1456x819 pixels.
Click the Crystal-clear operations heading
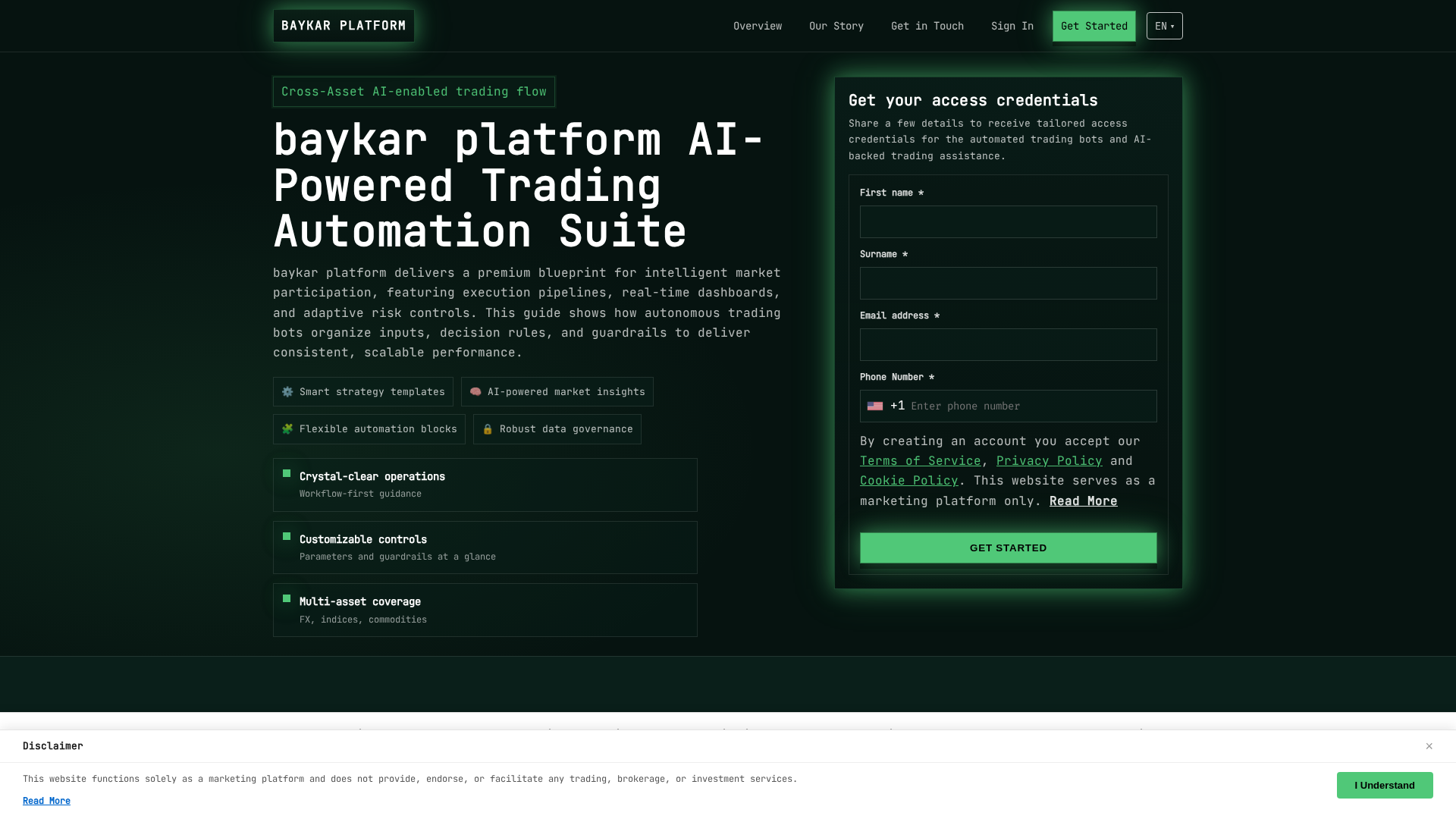[372, 476]
